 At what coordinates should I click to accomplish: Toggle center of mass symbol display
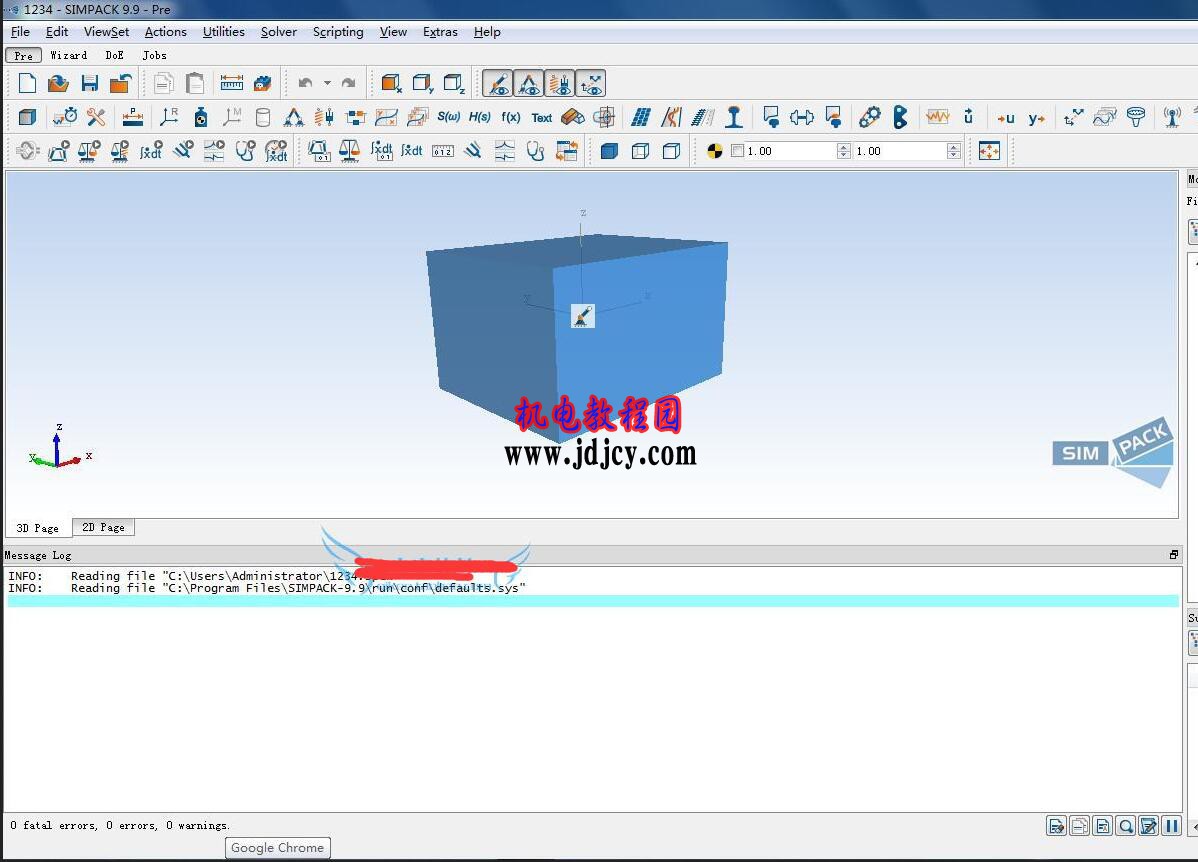[x=714, y=151]
